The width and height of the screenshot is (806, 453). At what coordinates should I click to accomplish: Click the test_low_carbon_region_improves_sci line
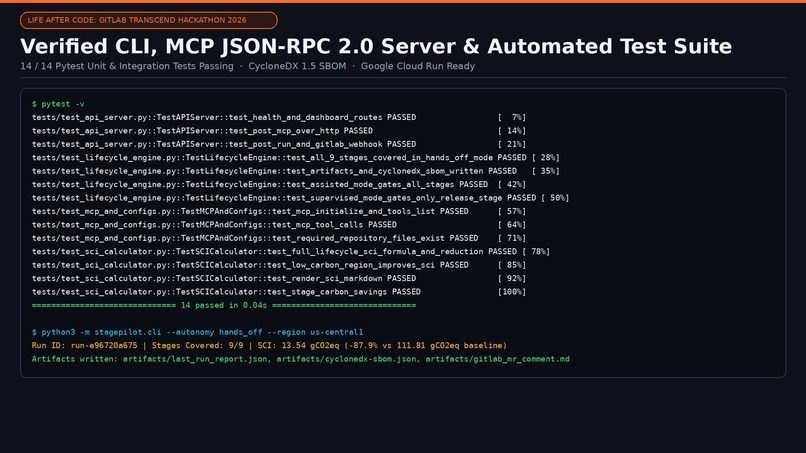(279, 264)
